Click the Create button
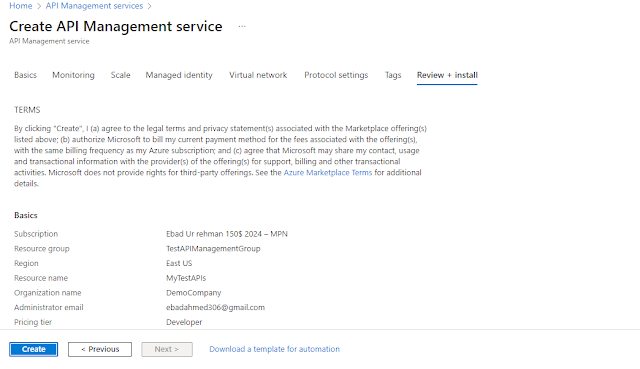This screenshot has height=369, width=640. (x=33, y=349)
